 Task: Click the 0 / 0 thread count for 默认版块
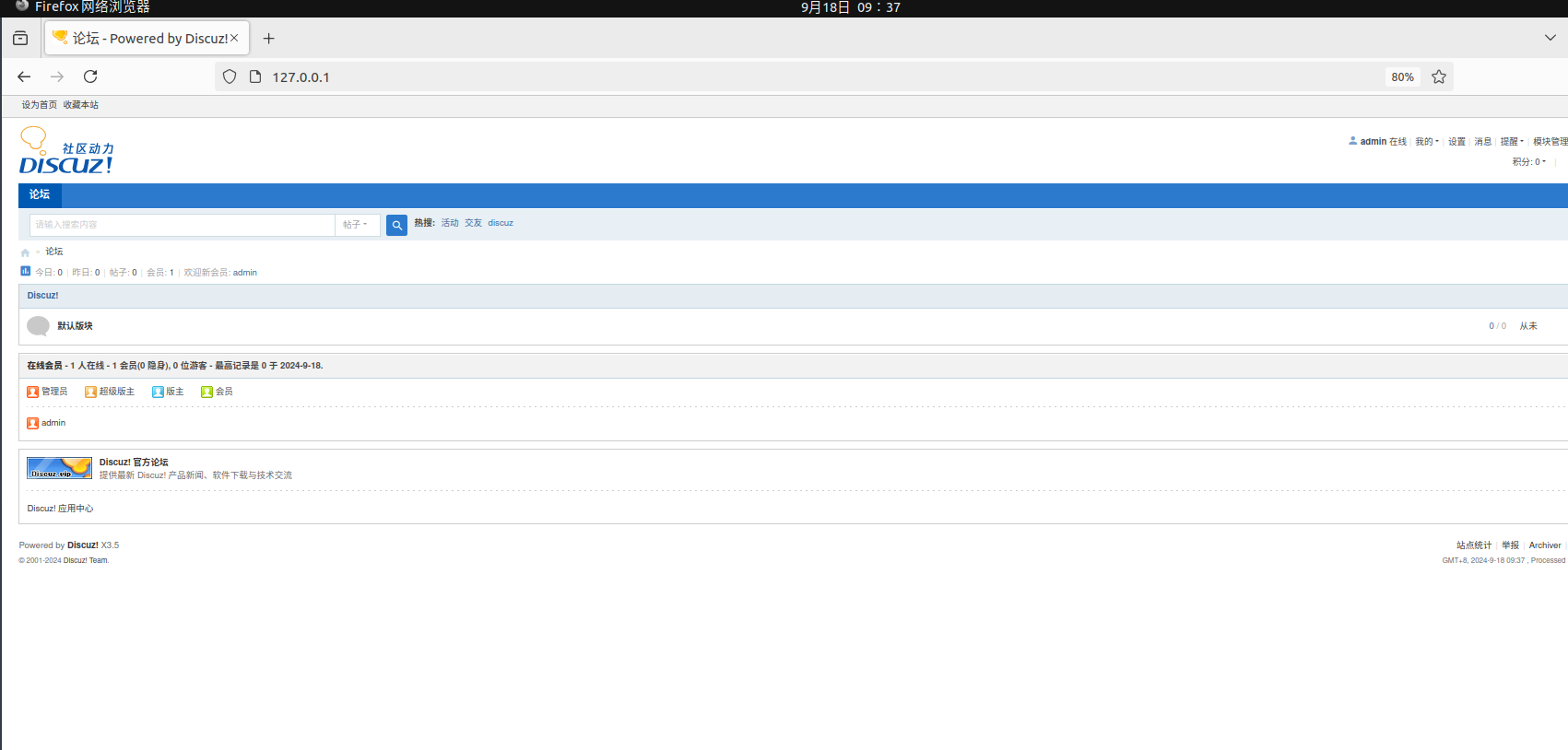pos(1498,326)
